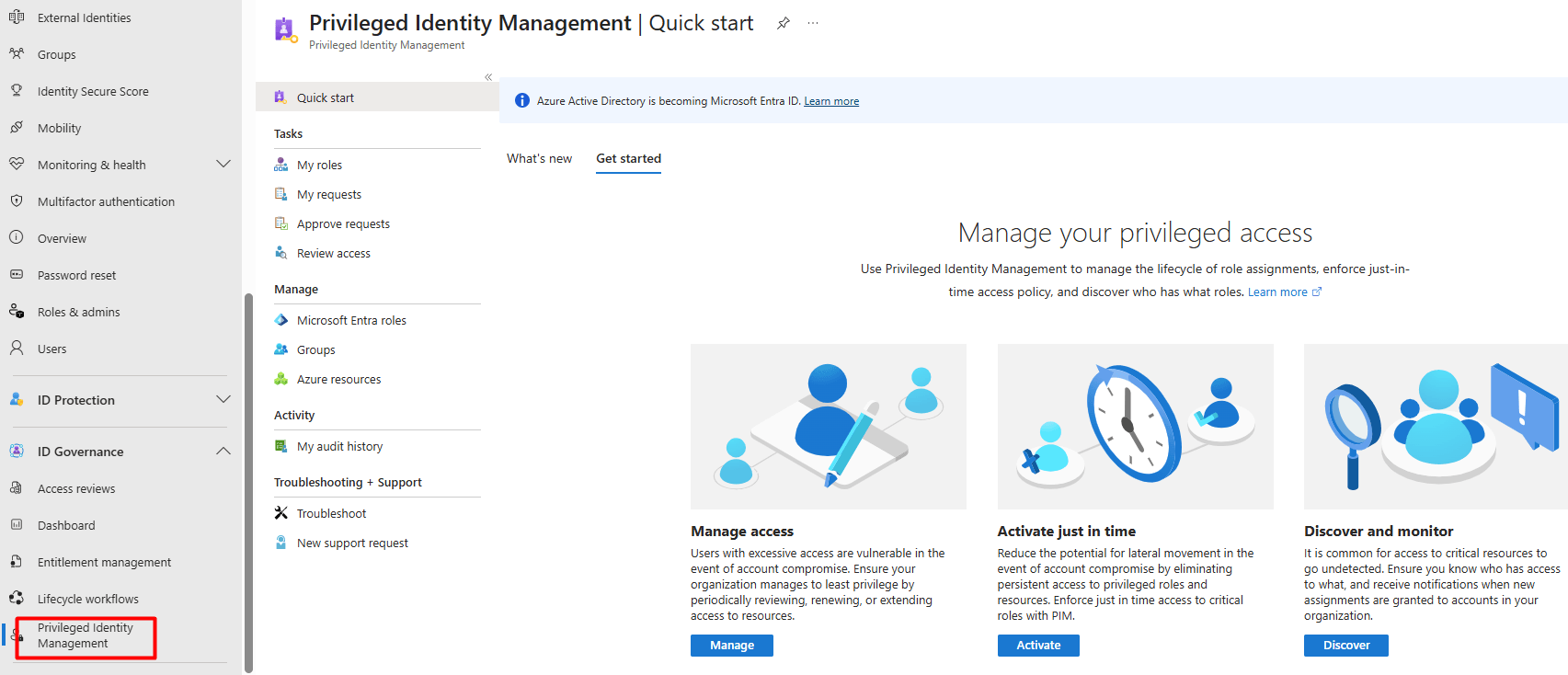
Task: Click the Manage button
Action: point(732,646)
